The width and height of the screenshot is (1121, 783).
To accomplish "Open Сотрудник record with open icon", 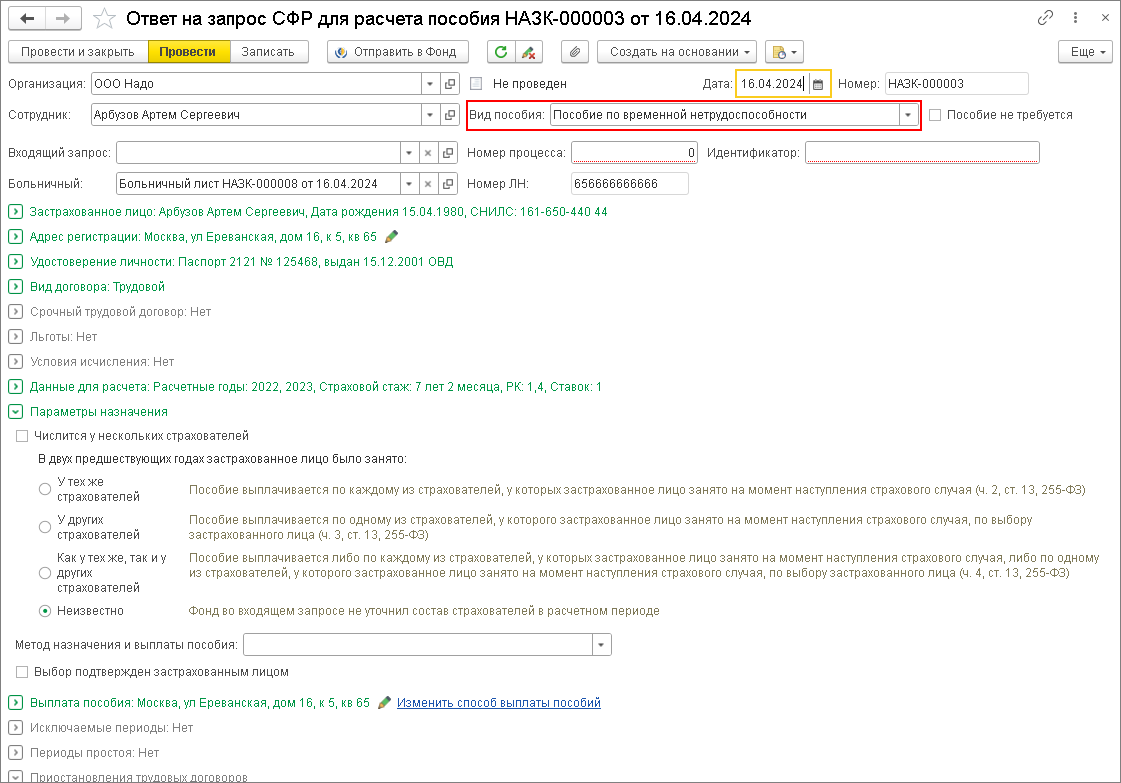I will 450,114.
